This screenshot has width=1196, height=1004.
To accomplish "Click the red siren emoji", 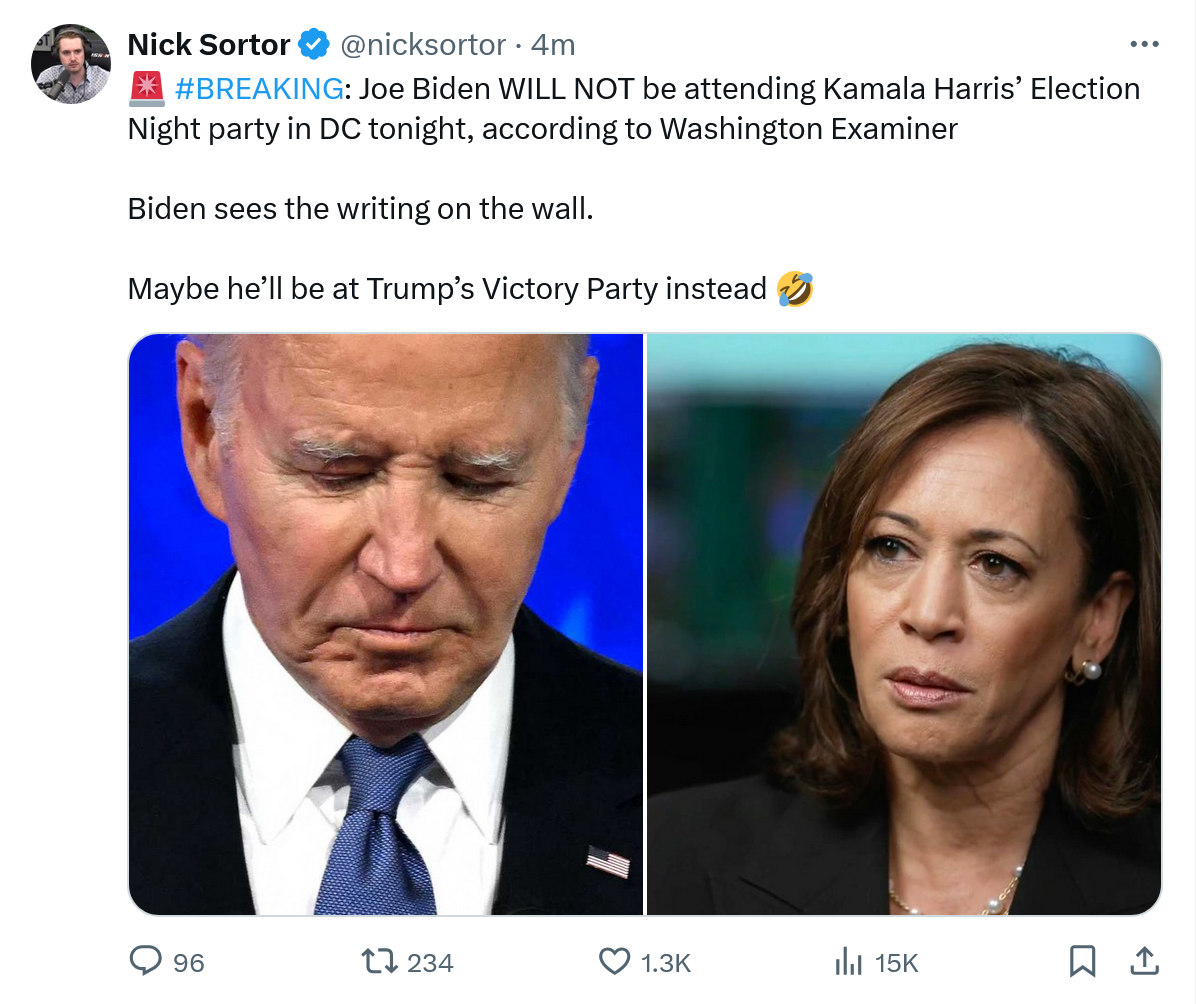I will click(147, 89).
